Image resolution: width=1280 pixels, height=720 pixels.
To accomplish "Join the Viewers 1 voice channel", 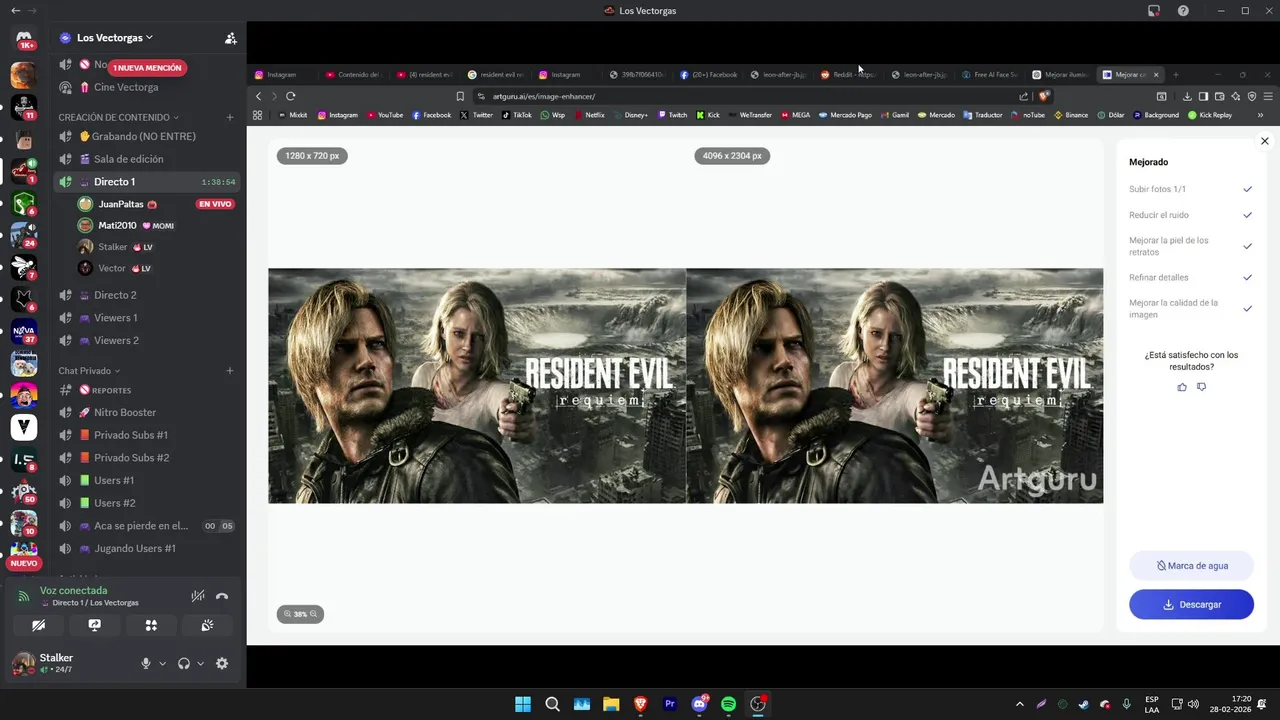I will tap(147, 318).
